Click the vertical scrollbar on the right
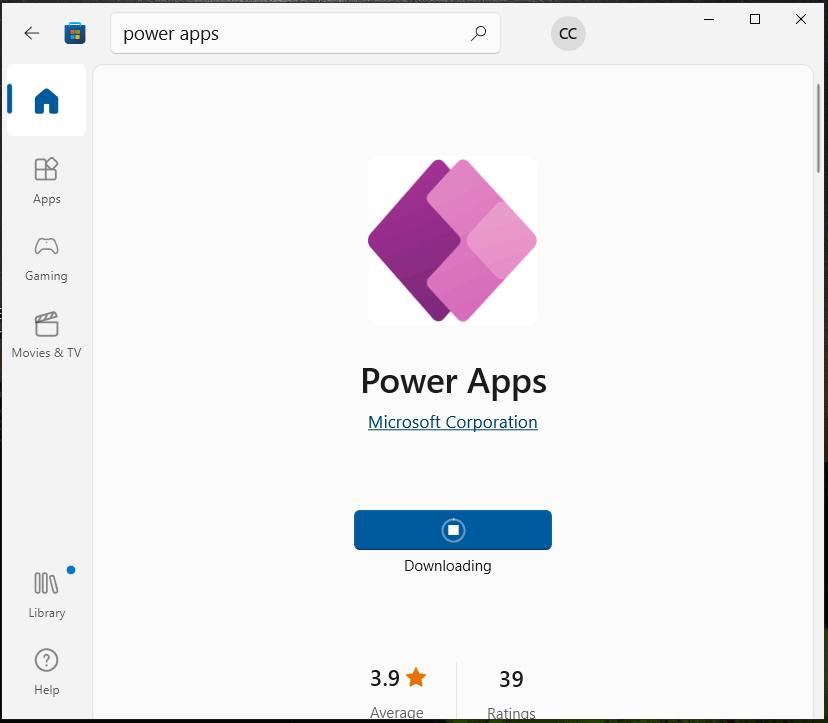The image size is (828, 723). [x=818, y=128]
